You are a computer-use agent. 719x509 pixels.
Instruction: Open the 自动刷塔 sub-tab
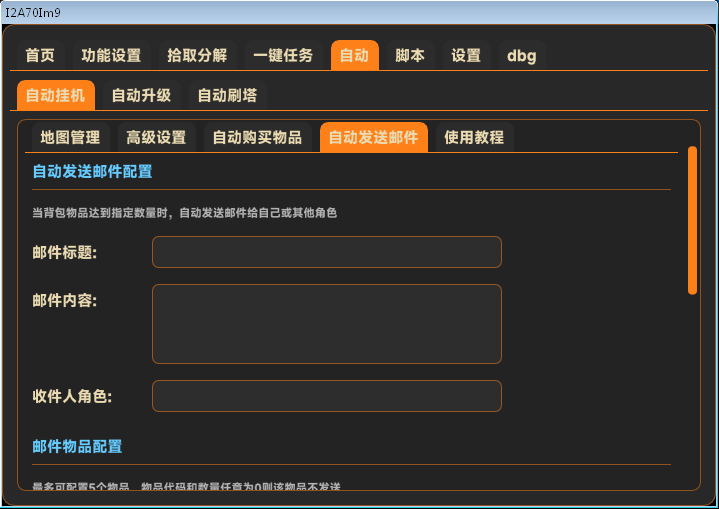[x=227, y=96]
